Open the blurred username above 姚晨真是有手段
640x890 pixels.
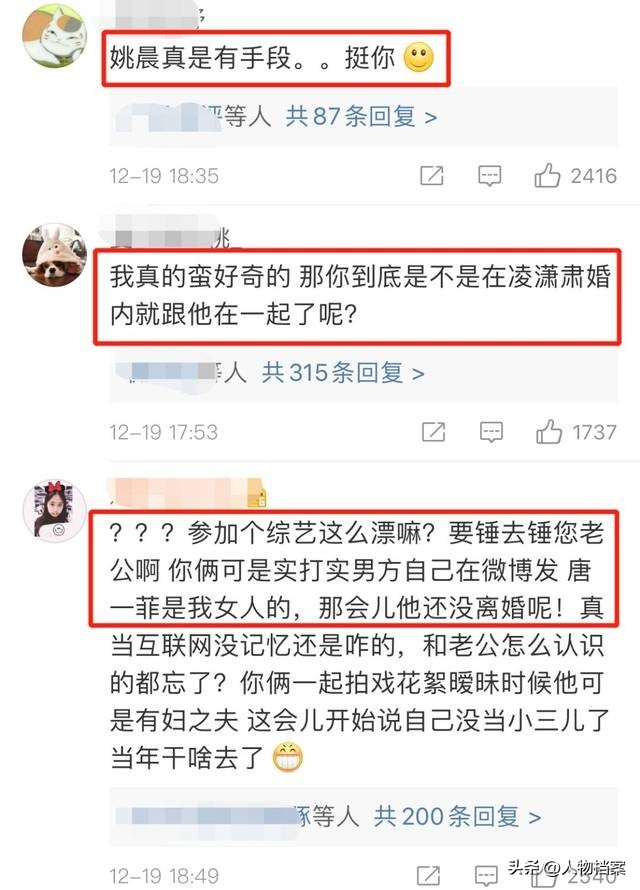coord(159,15)
